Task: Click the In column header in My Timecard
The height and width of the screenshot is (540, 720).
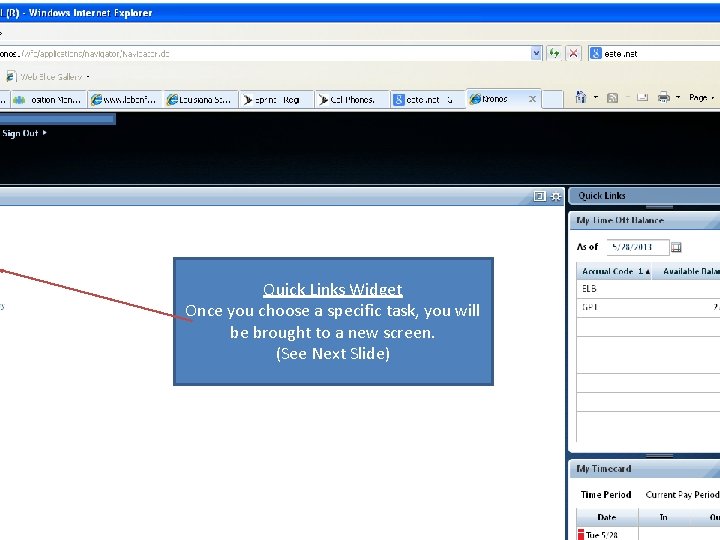Action: coord(664,517)
